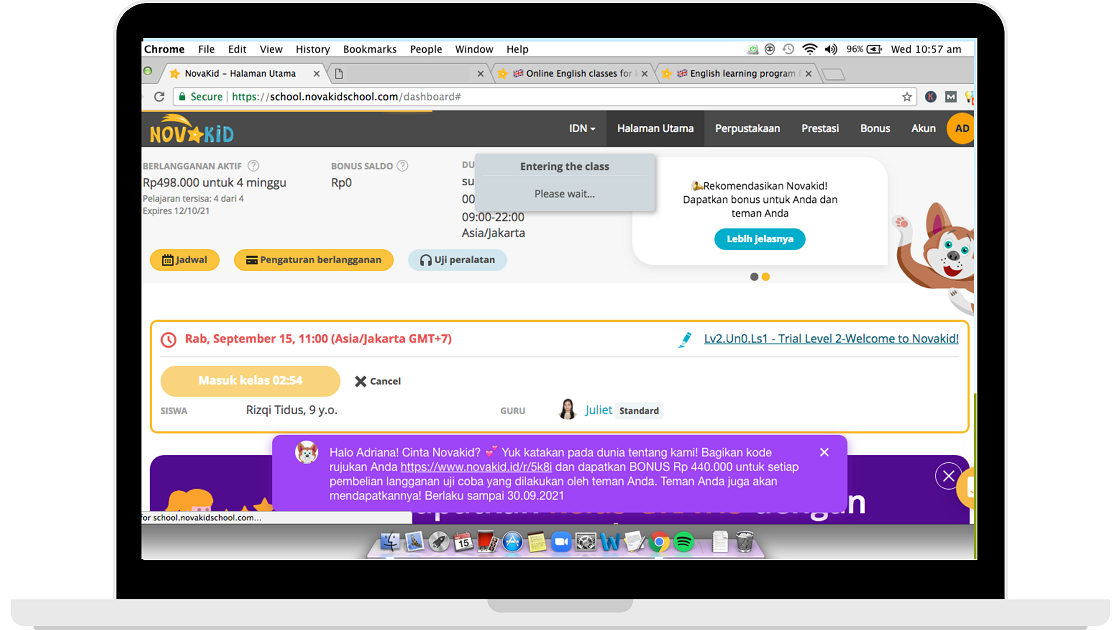Click volume icon in menu bar

click(831, 49)
